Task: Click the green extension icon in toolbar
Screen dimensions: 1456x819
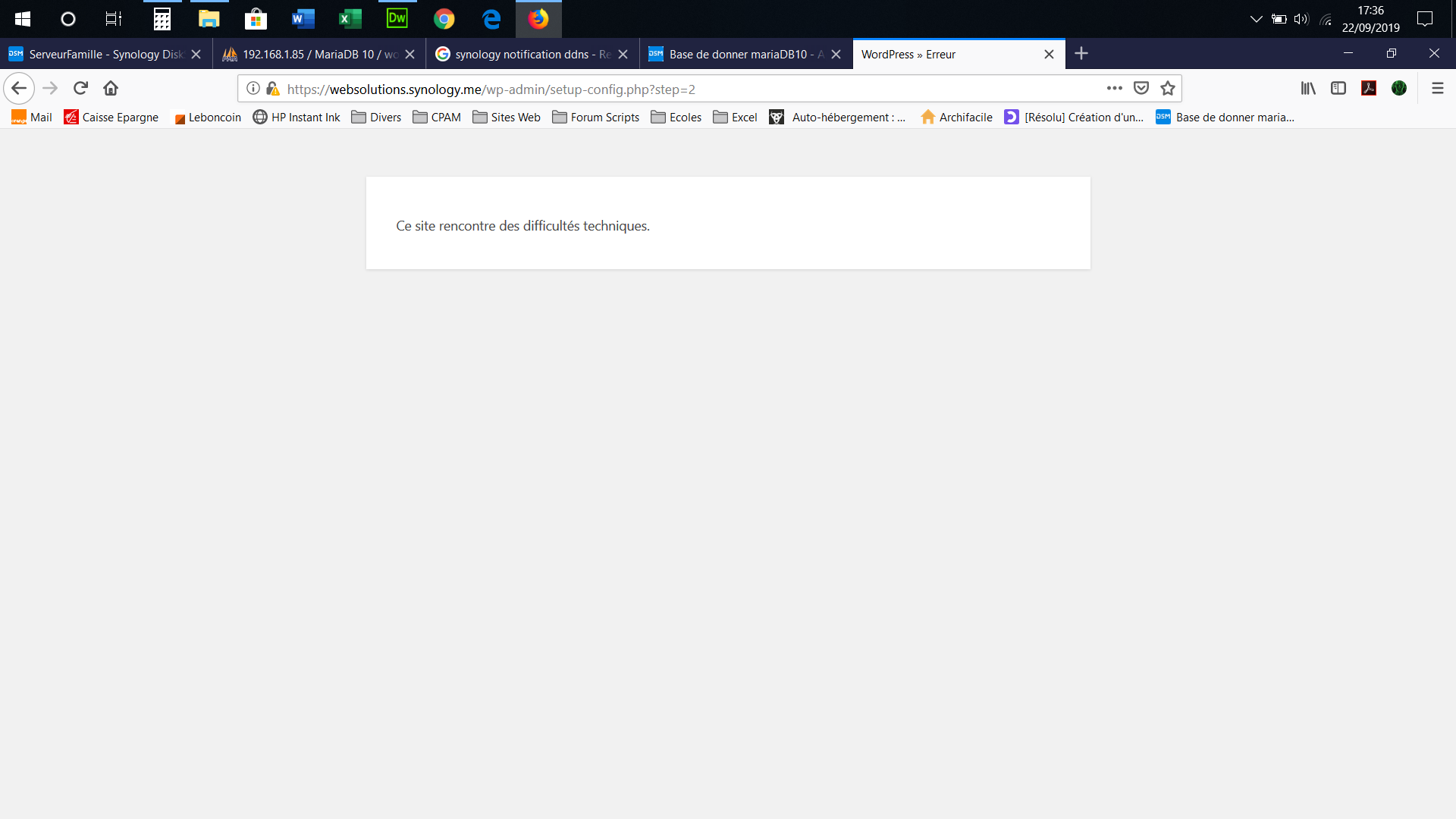Action: click(1399, 89)
